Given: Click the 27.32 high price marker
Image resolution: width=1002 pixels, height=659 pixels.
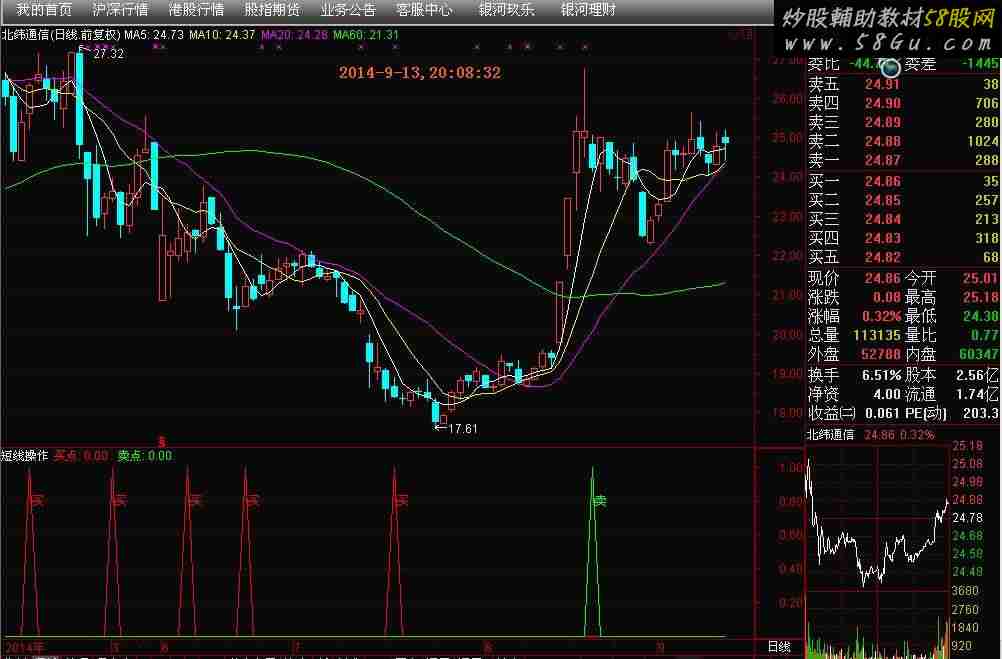Looking at the screenshot, I should pos(108,54).
